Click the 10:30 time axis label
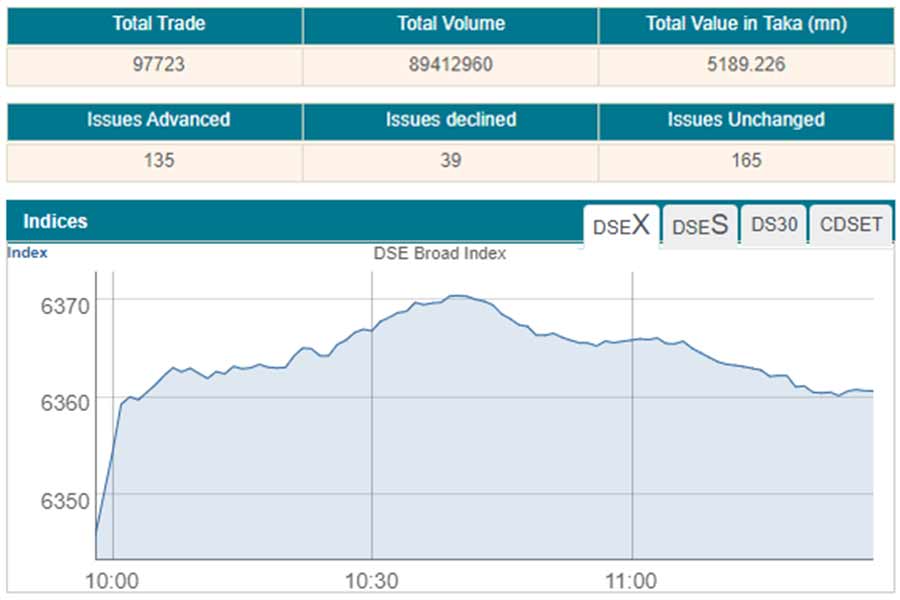900x600 pixels. [x=371, y=580]
